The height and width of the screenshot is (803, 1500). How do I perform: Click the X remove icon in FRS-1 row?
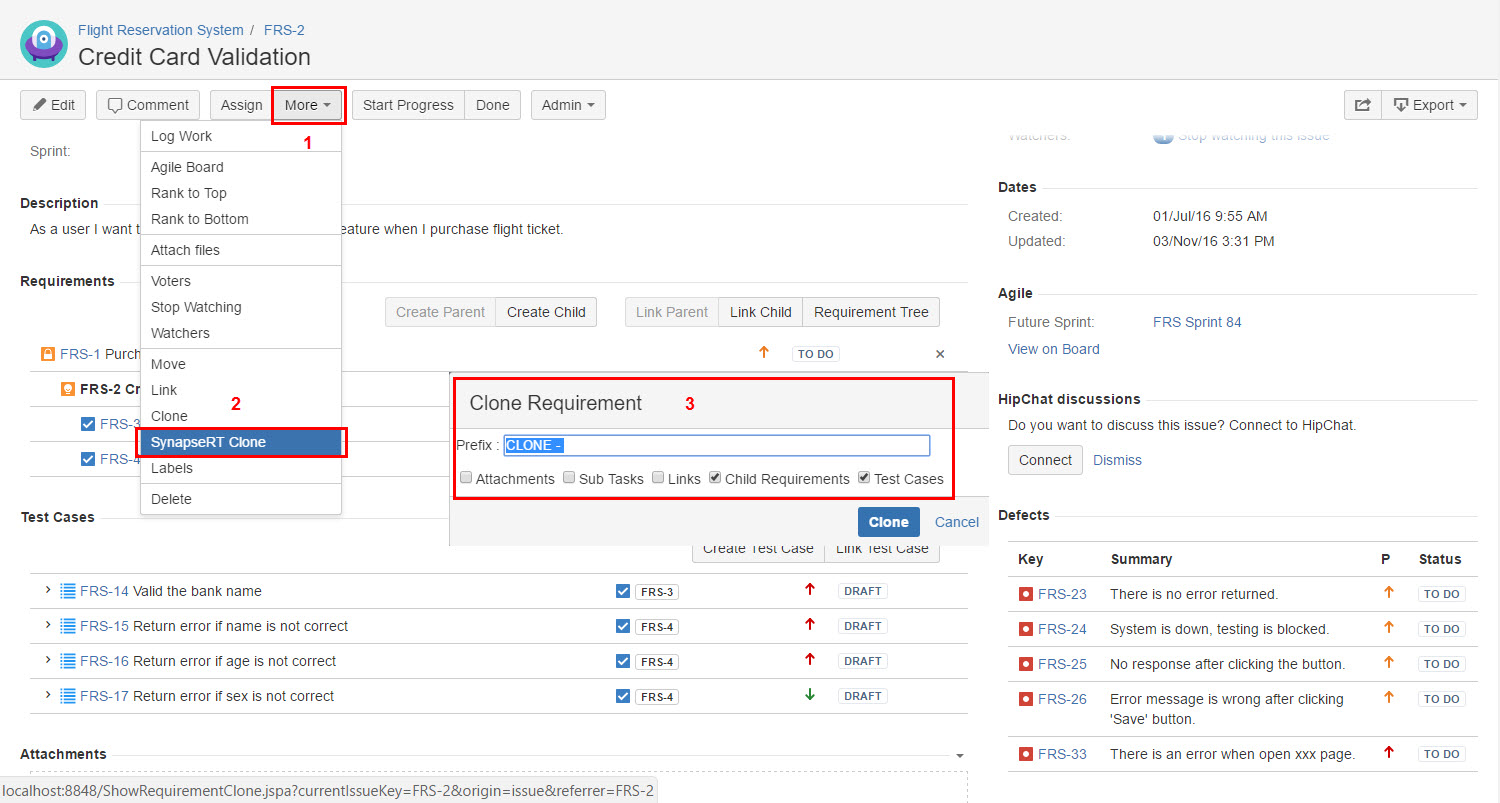(939, 354)
